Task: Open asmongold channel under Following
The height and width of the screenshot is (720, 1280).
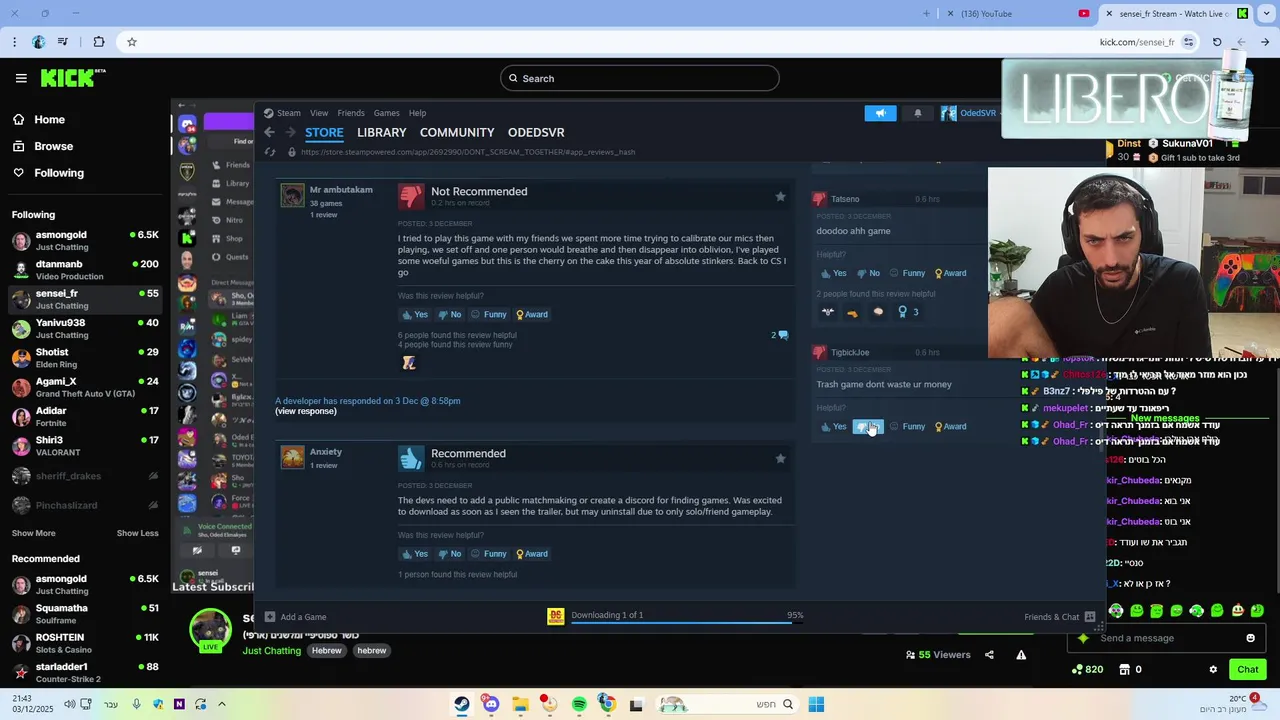Action: (x=85, y=240)
